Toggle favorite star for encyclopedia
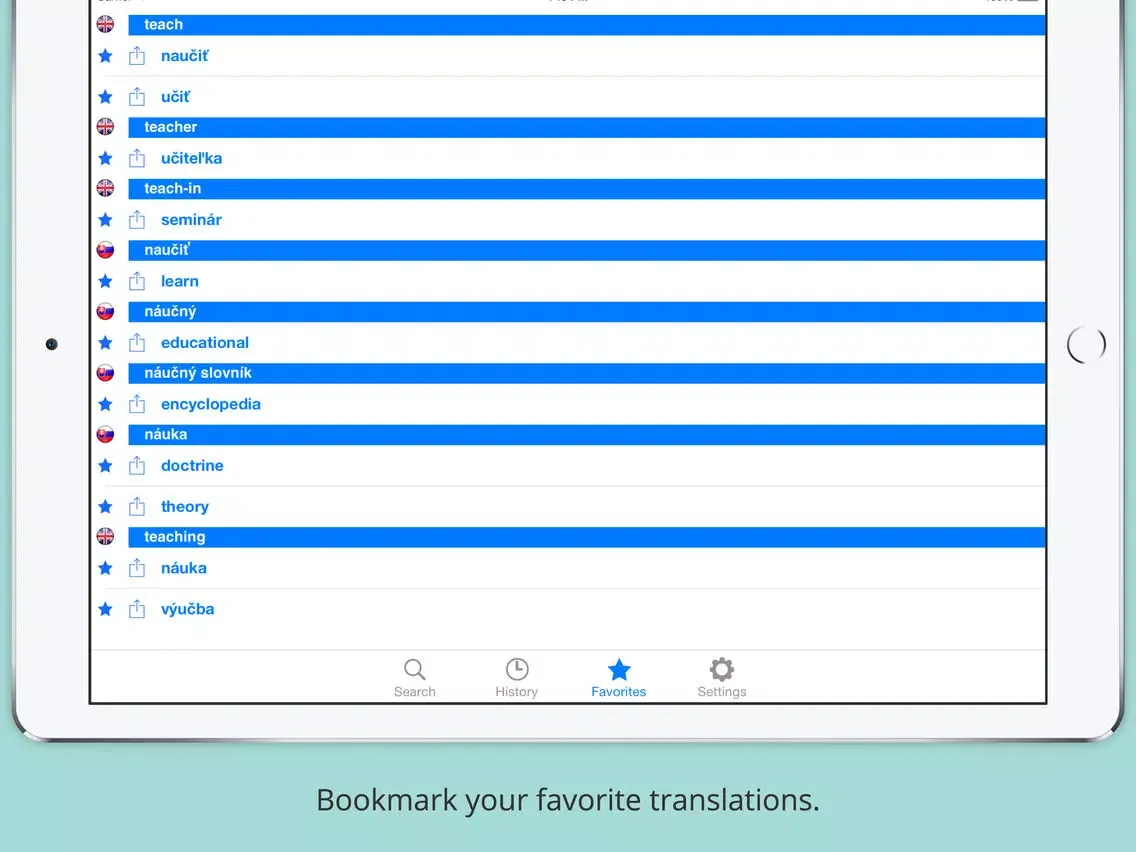Screen dimensions: 1136x852 coord(105,404)
